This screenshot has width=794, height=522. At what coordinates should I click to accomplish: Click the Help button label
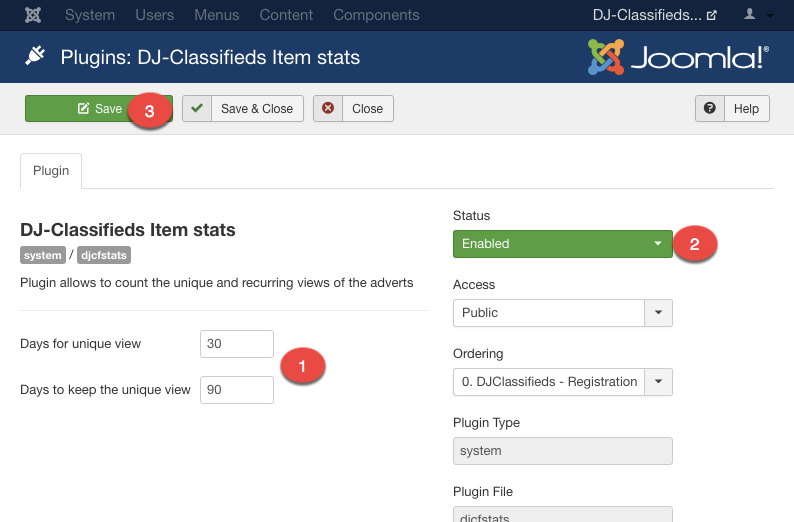(x=746, y=109)
